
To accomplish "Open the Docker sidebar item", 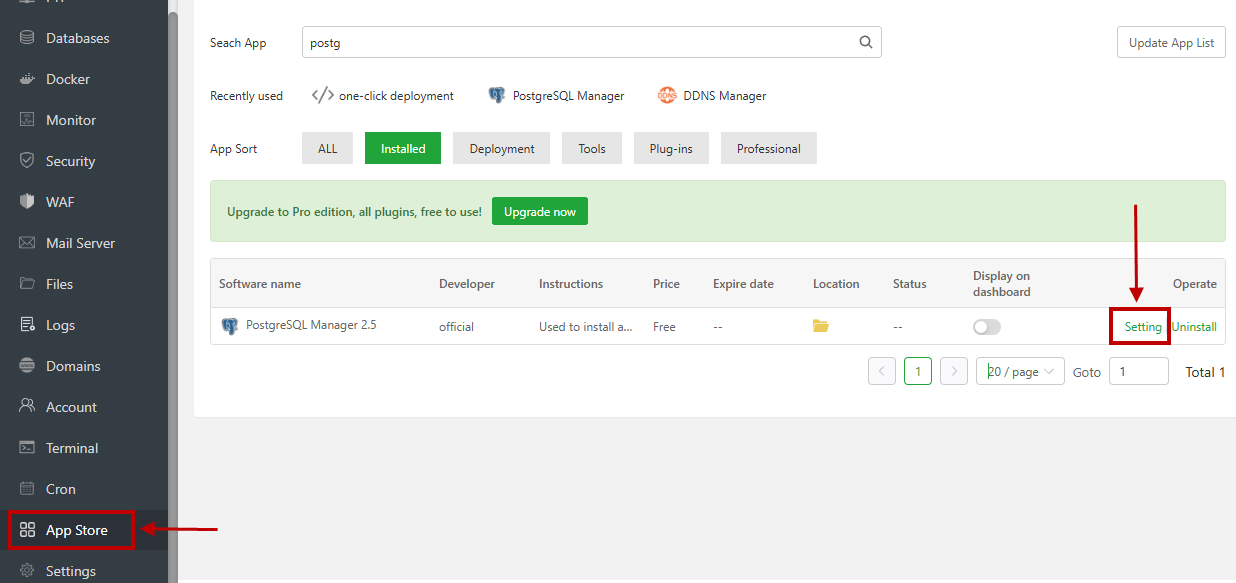I will (x=67, y=79).
